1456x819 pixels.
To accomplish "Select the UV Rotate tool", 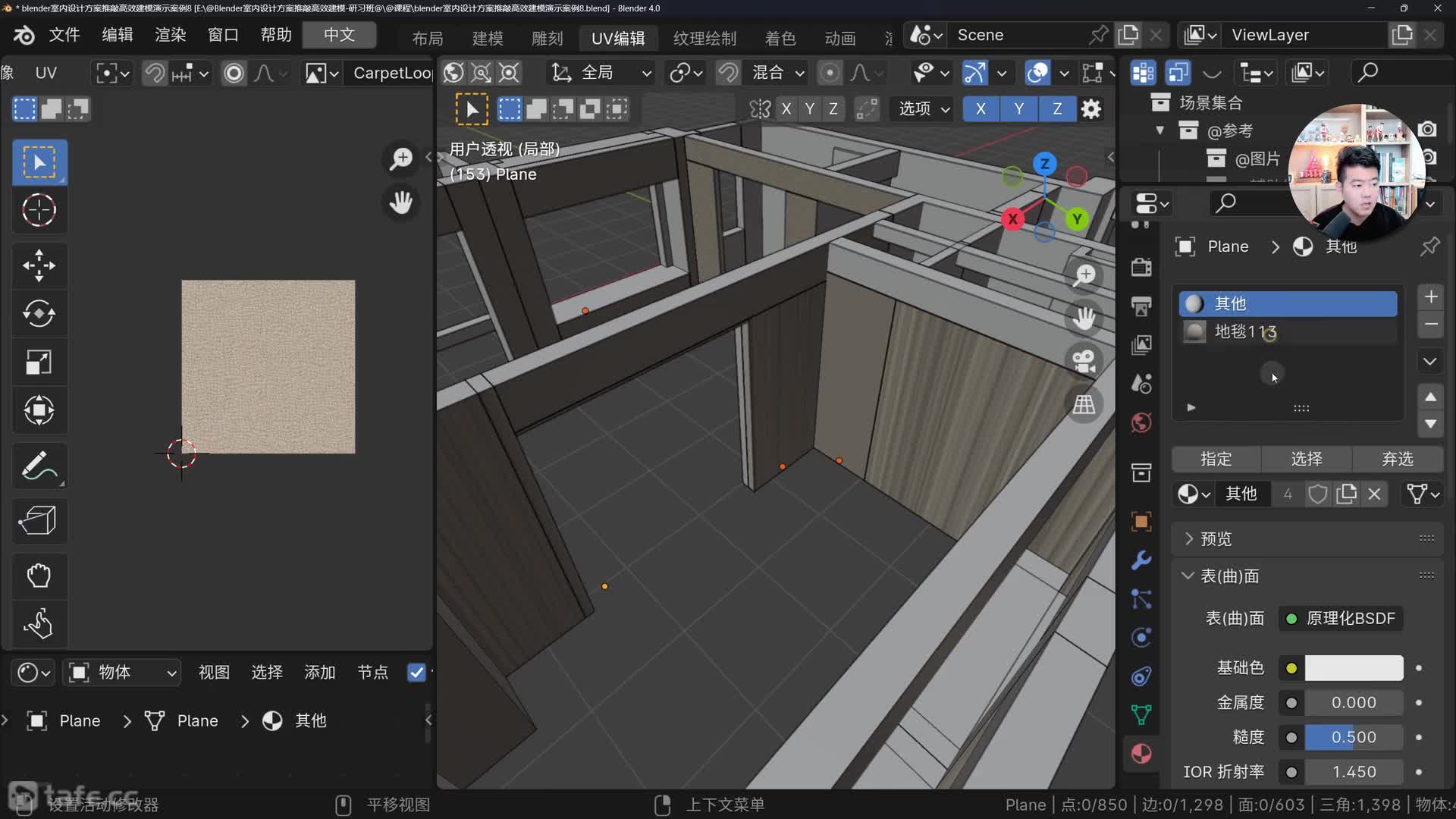I will click(x=39, y=313).
